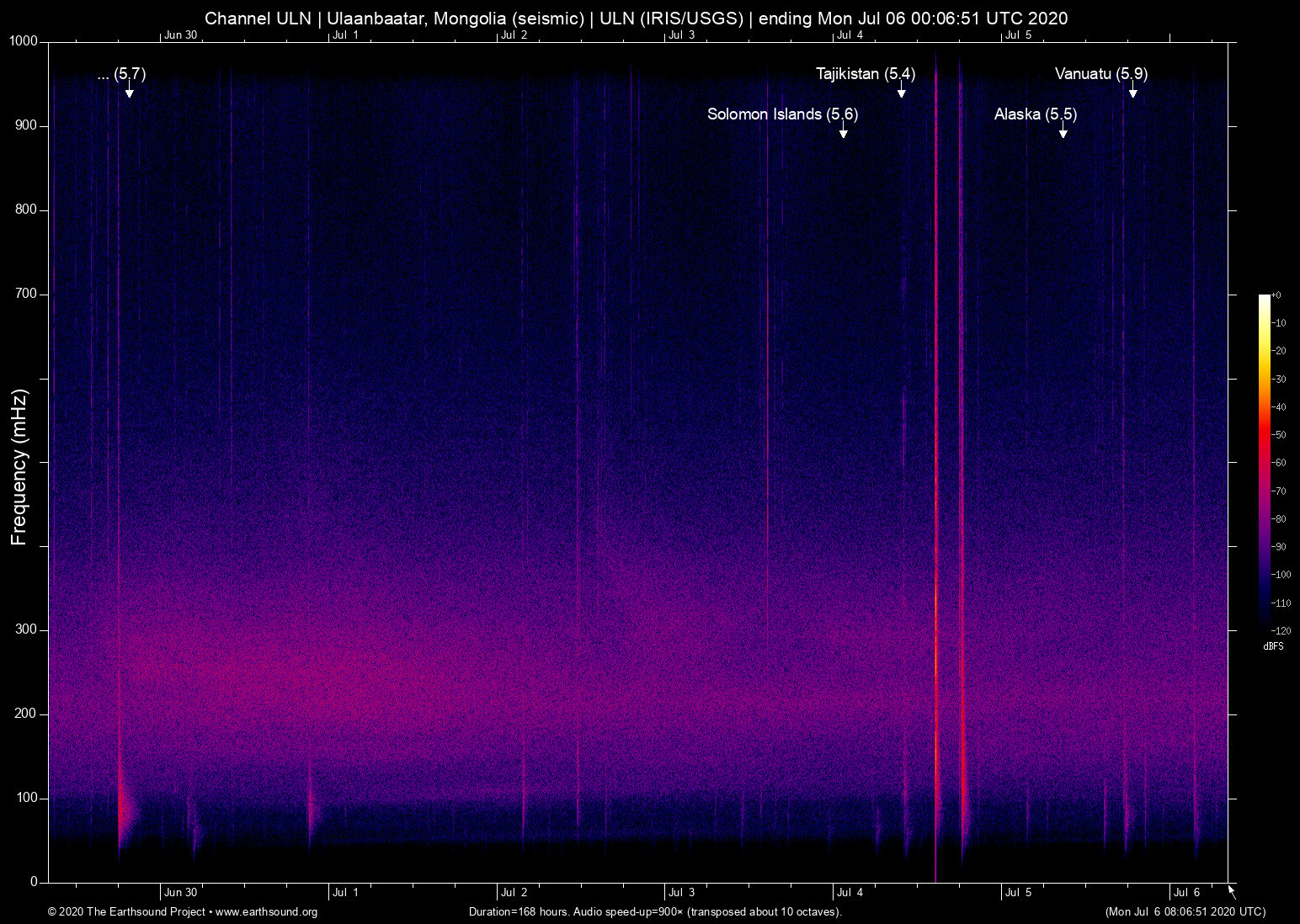Click the dBFS label under the color bar

(x=1274, y=646)
